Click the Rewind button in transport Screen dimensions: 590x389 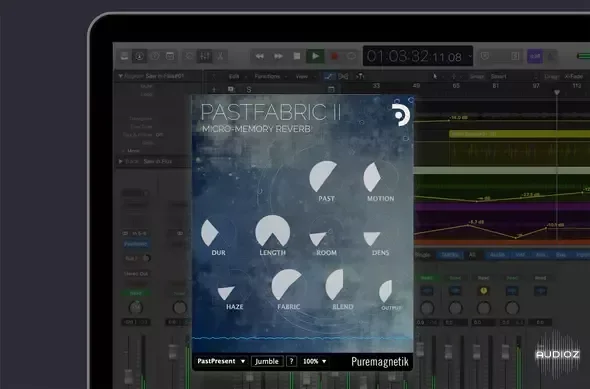pos(260,56)
